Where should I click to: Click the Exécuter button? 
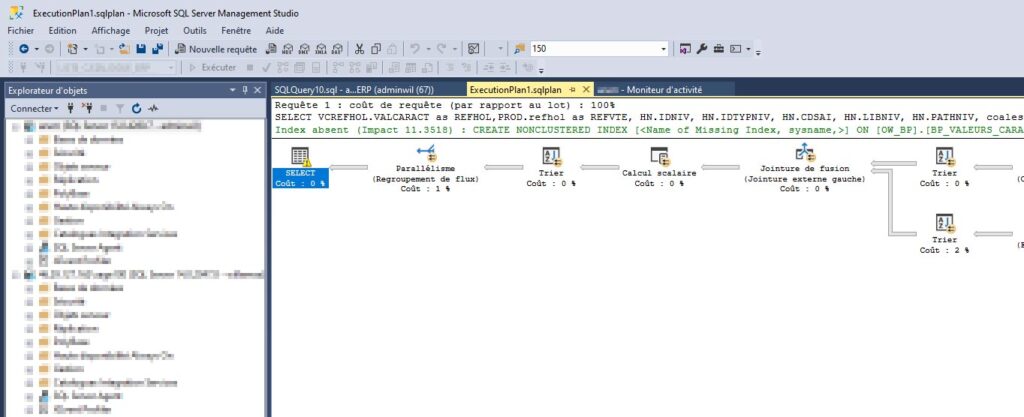pos(212,67)
